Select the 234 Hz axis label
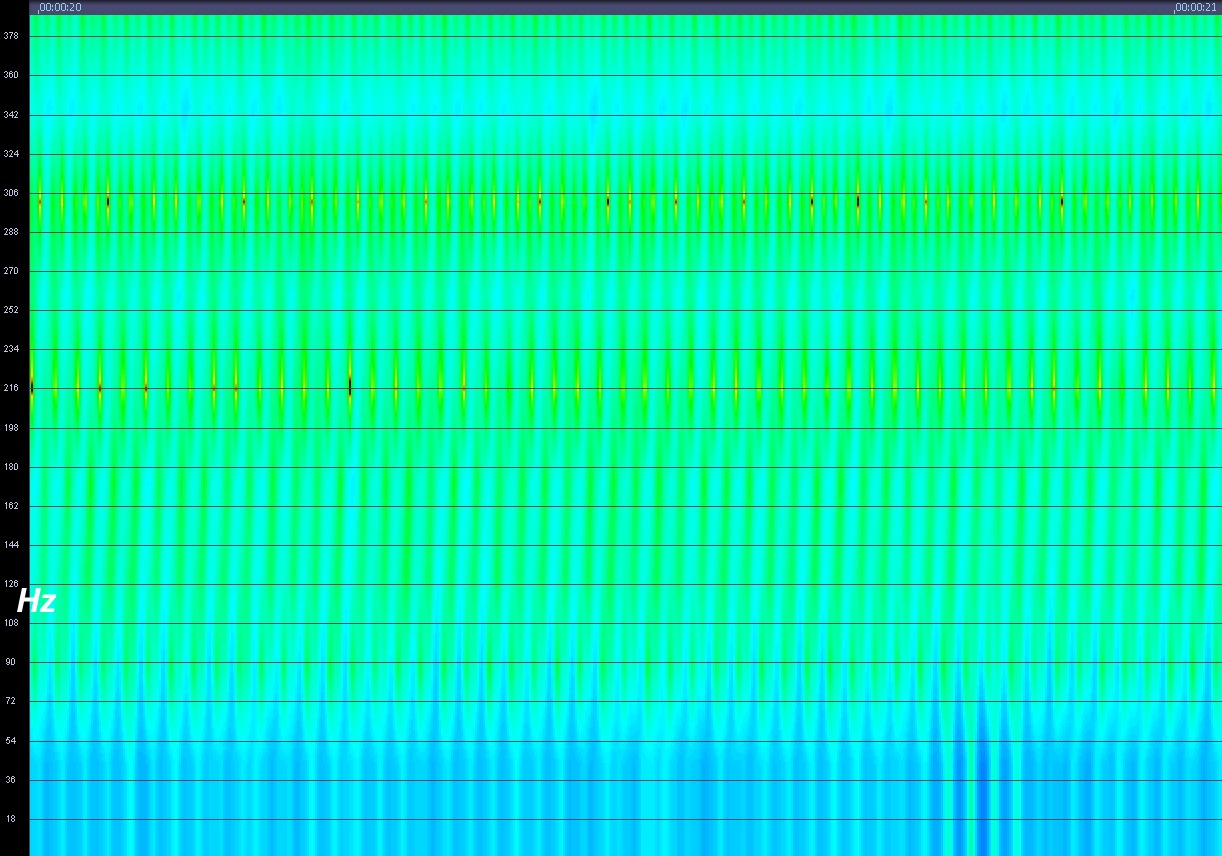The width and height of the screenshot is (1222, 856). 12,349
